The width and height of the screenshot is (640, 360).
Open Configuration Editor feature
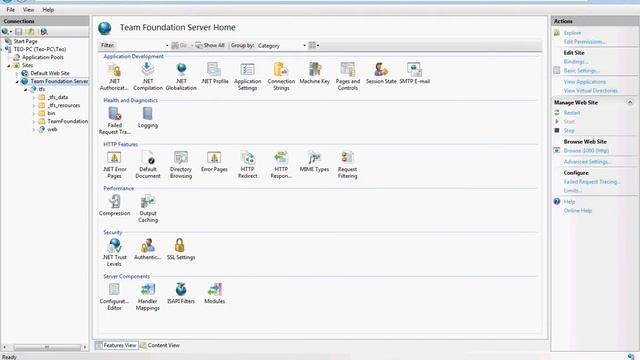(x=114, y=297)
